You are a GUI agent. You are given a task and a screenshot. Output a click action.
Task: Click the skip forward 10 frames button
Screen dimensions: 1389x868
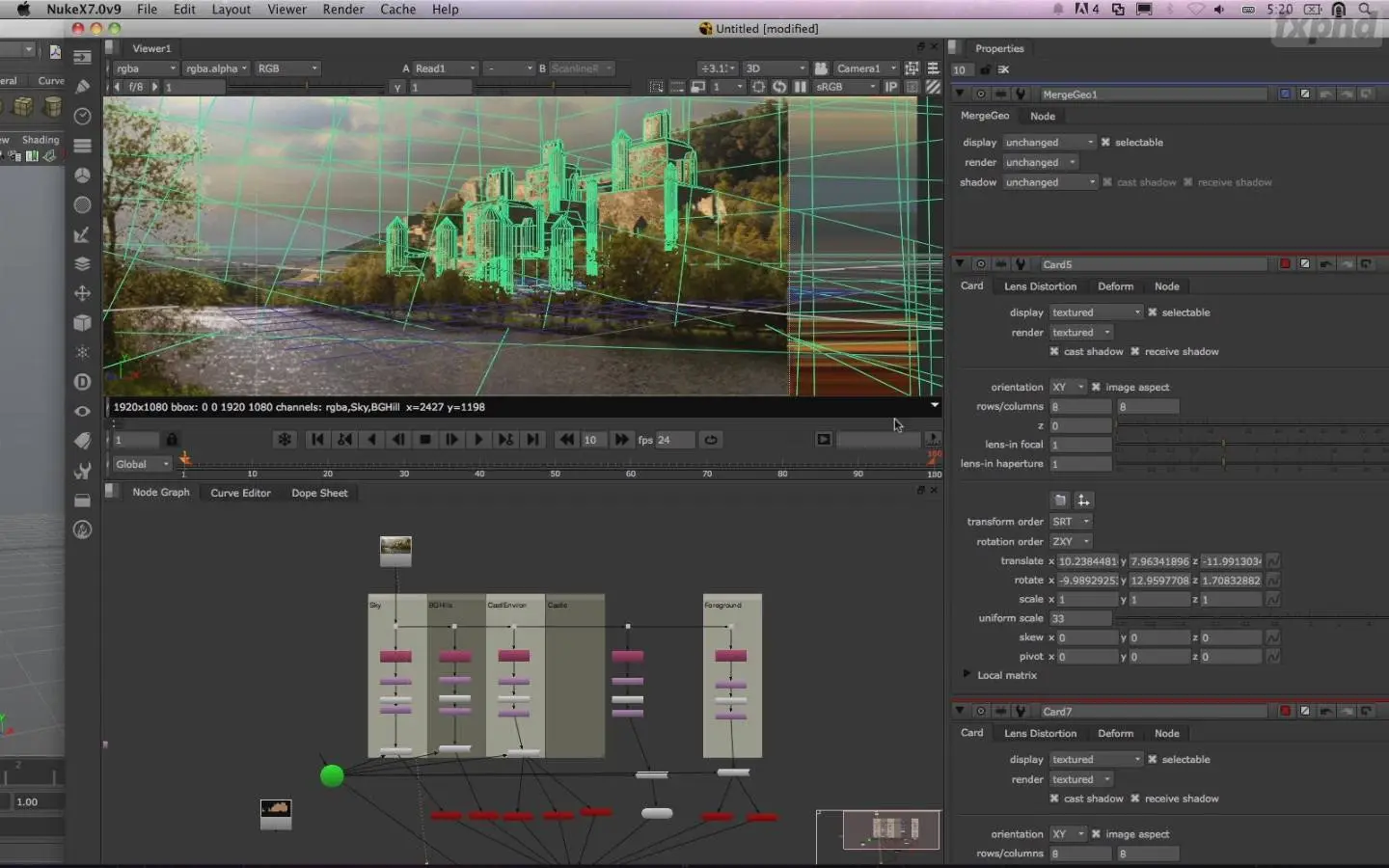[621, 440]
